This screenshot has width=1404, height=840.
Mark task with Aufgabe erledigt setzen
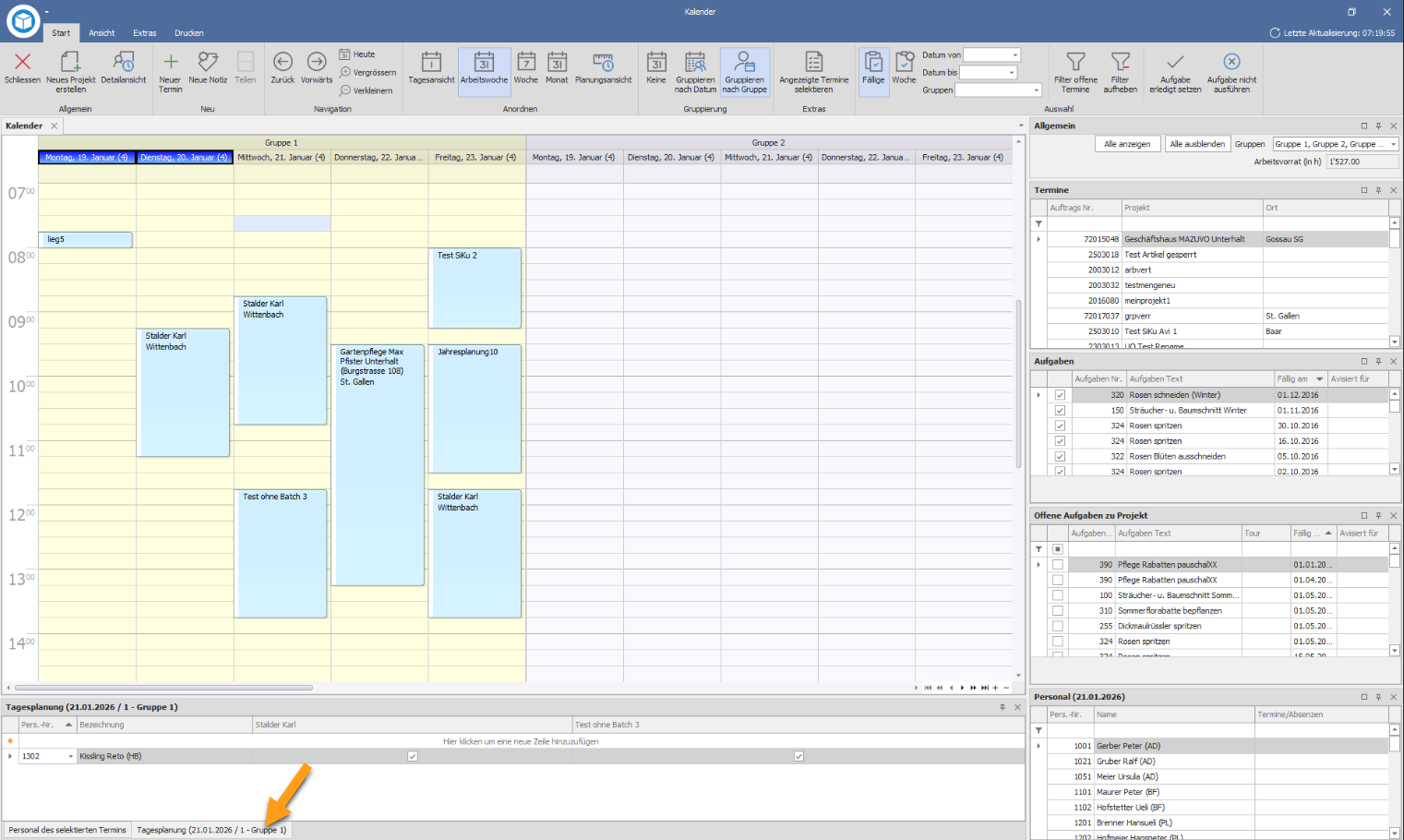(x=1175, y=71)
